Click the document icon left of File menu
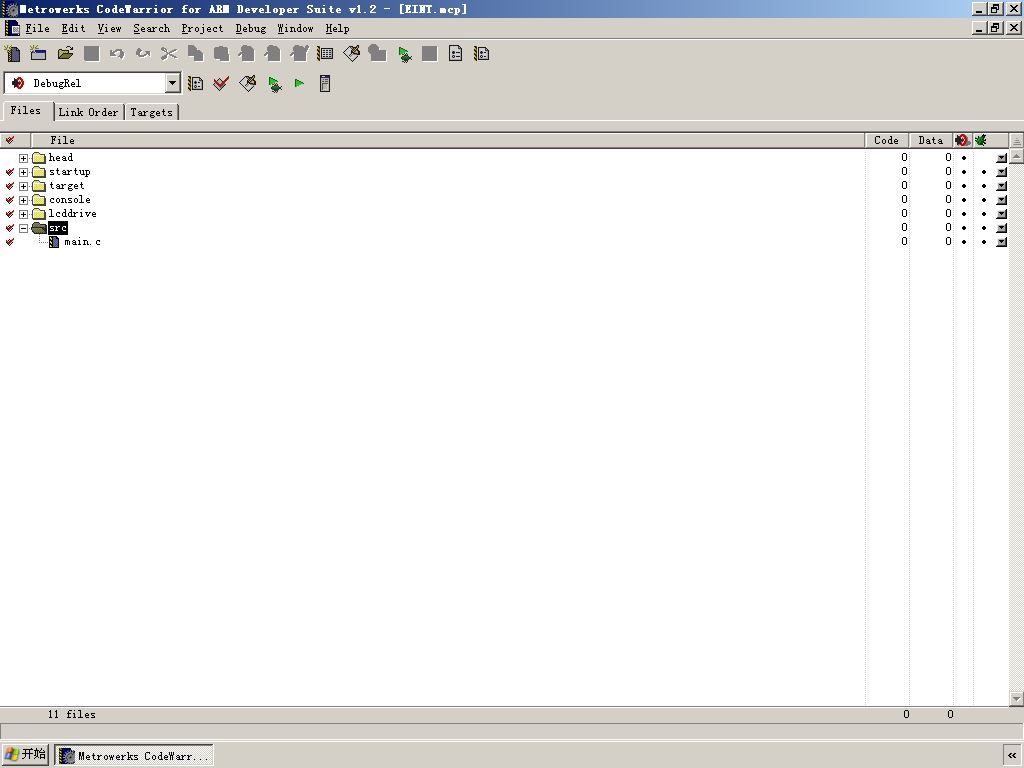This screenshot has height=768, width=1024. pos(12,28)
